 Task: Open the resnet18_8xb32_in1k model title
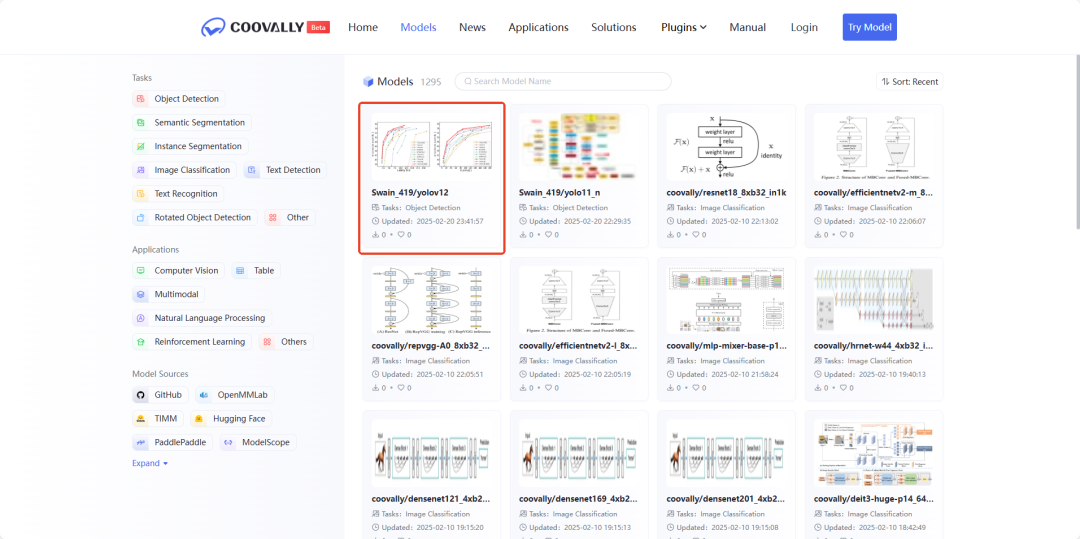click(x=727, y=193)
